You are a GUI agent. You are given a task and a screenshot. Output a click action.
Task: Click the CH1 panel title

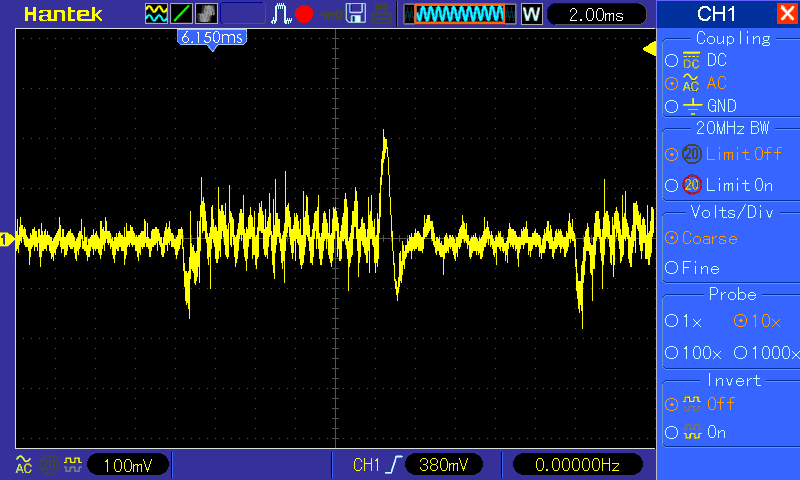click(x=716, y=14)
